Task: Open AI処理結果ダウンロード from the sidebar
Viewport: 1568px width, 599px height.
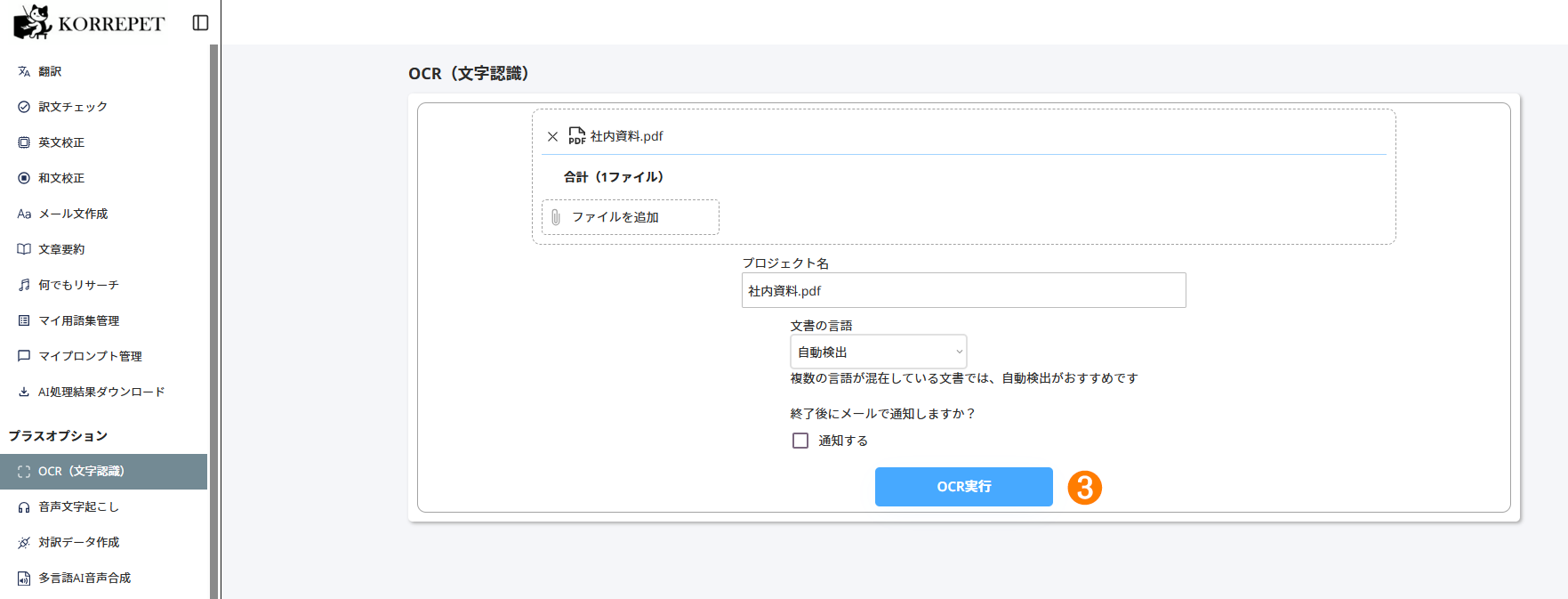Action: tap(103, 392)
